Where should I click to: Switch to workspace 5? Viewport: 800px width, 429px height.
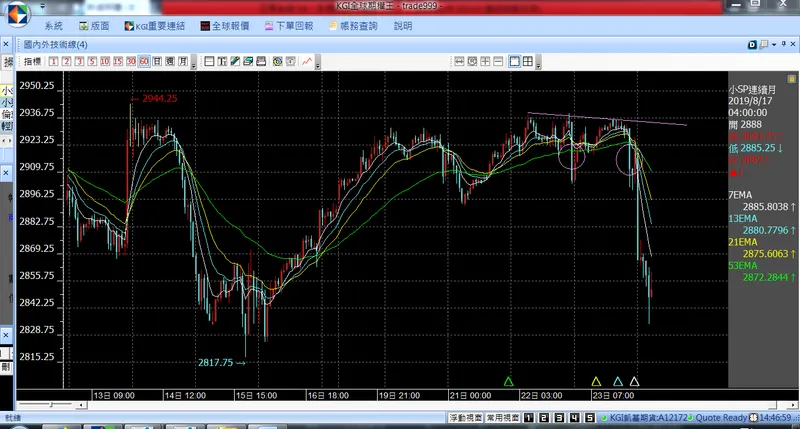coord(590,418)
